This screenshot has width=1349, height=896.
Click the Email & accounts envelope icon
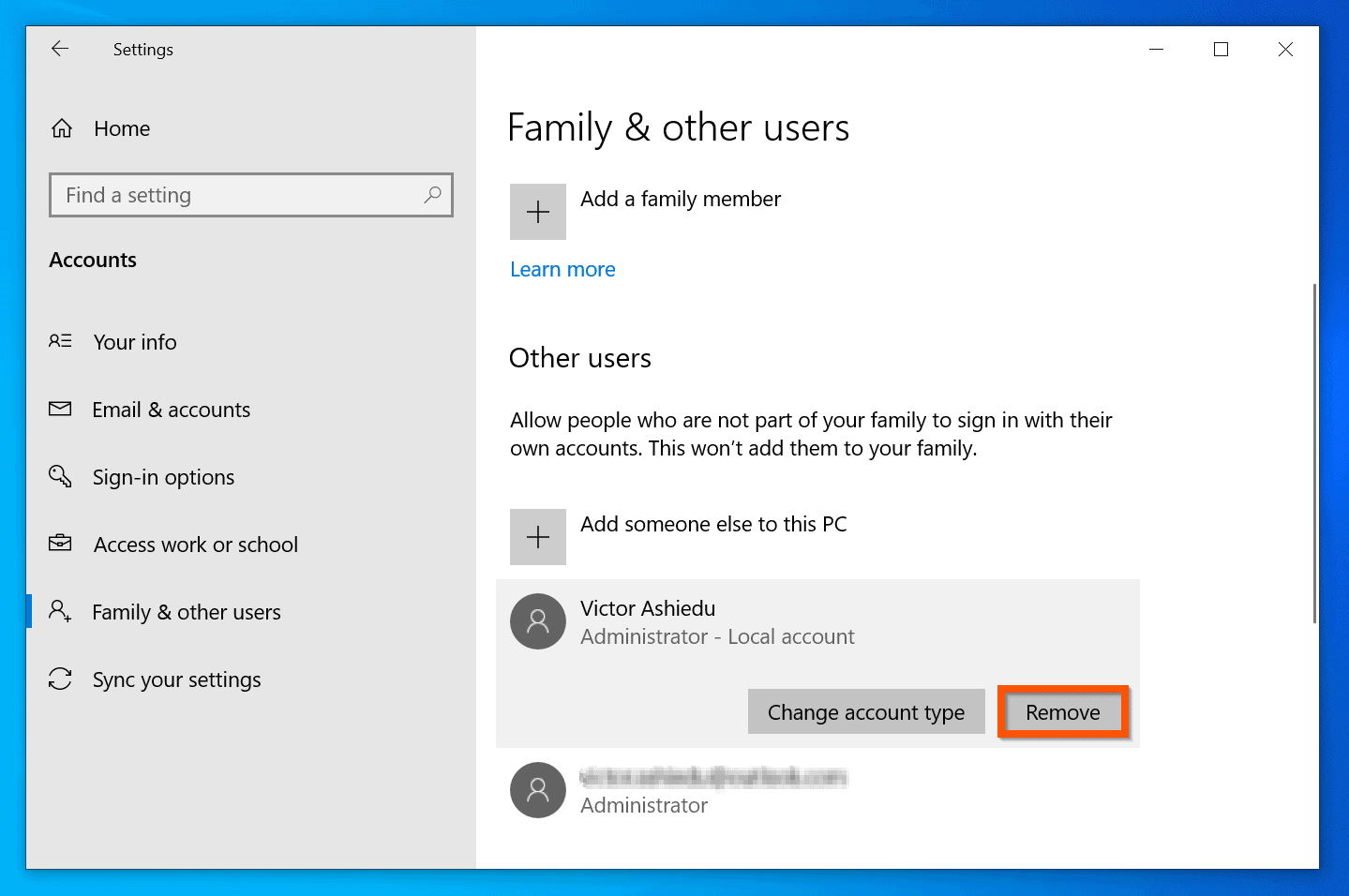tap(59, 409)
